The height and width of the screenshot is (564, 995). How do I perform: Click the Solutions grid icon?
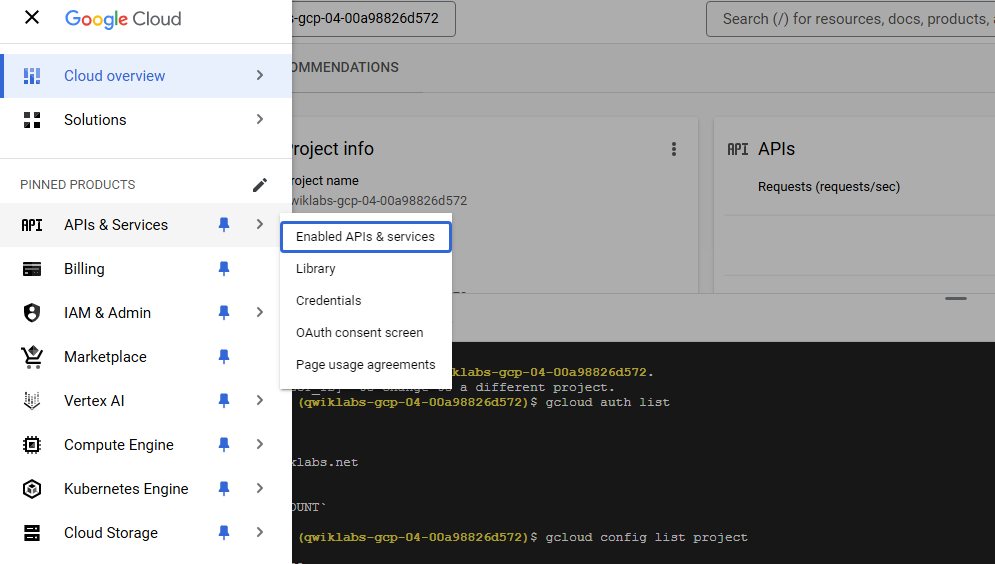click(x=32, y=120)
